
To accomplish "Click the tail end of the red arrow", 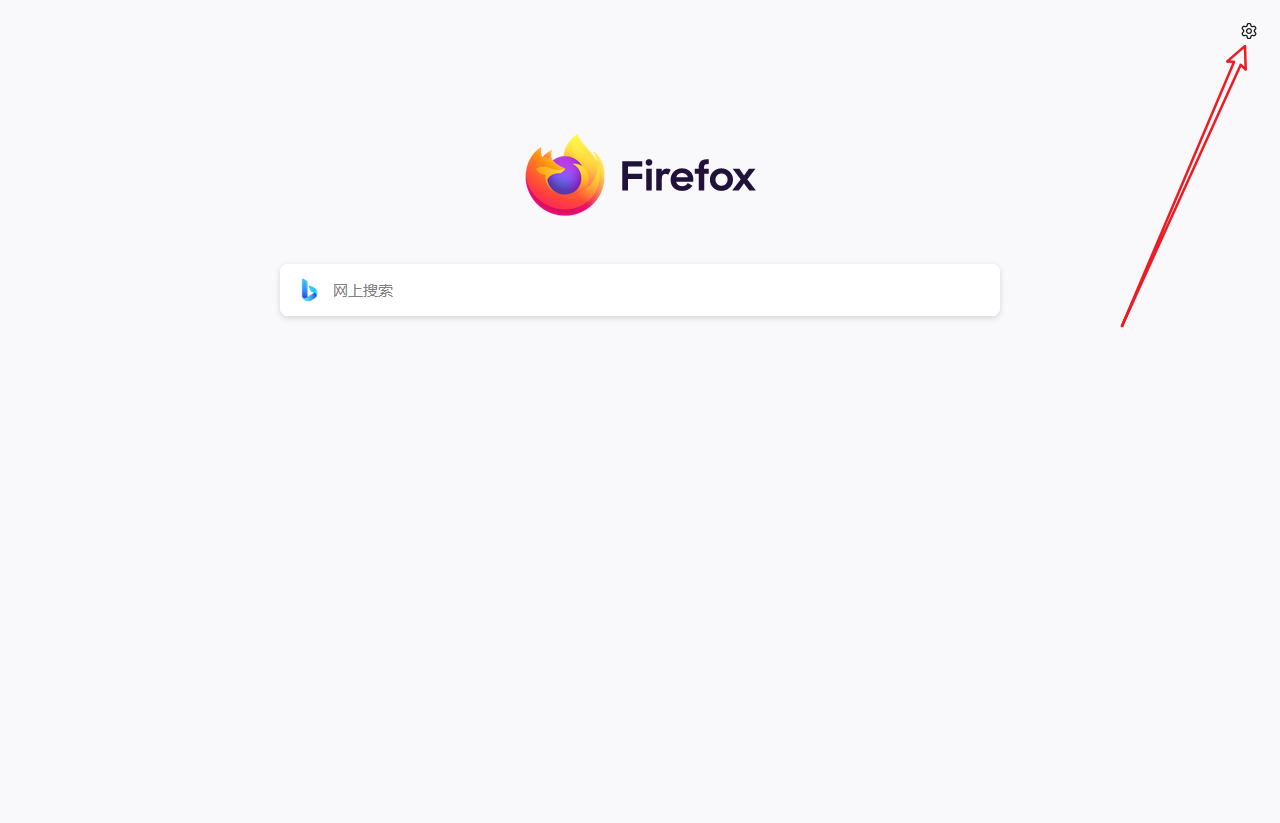I will click(1124, 322).
